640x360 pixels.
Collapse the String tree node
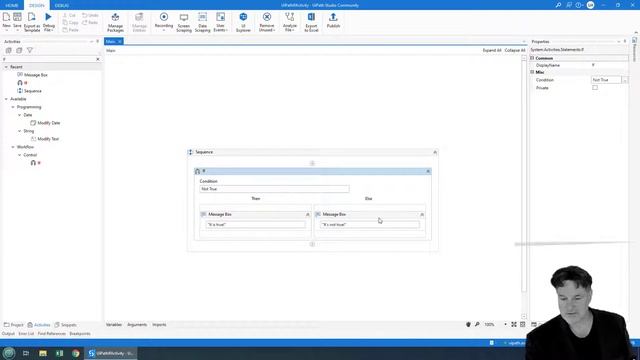click(20, 131)
